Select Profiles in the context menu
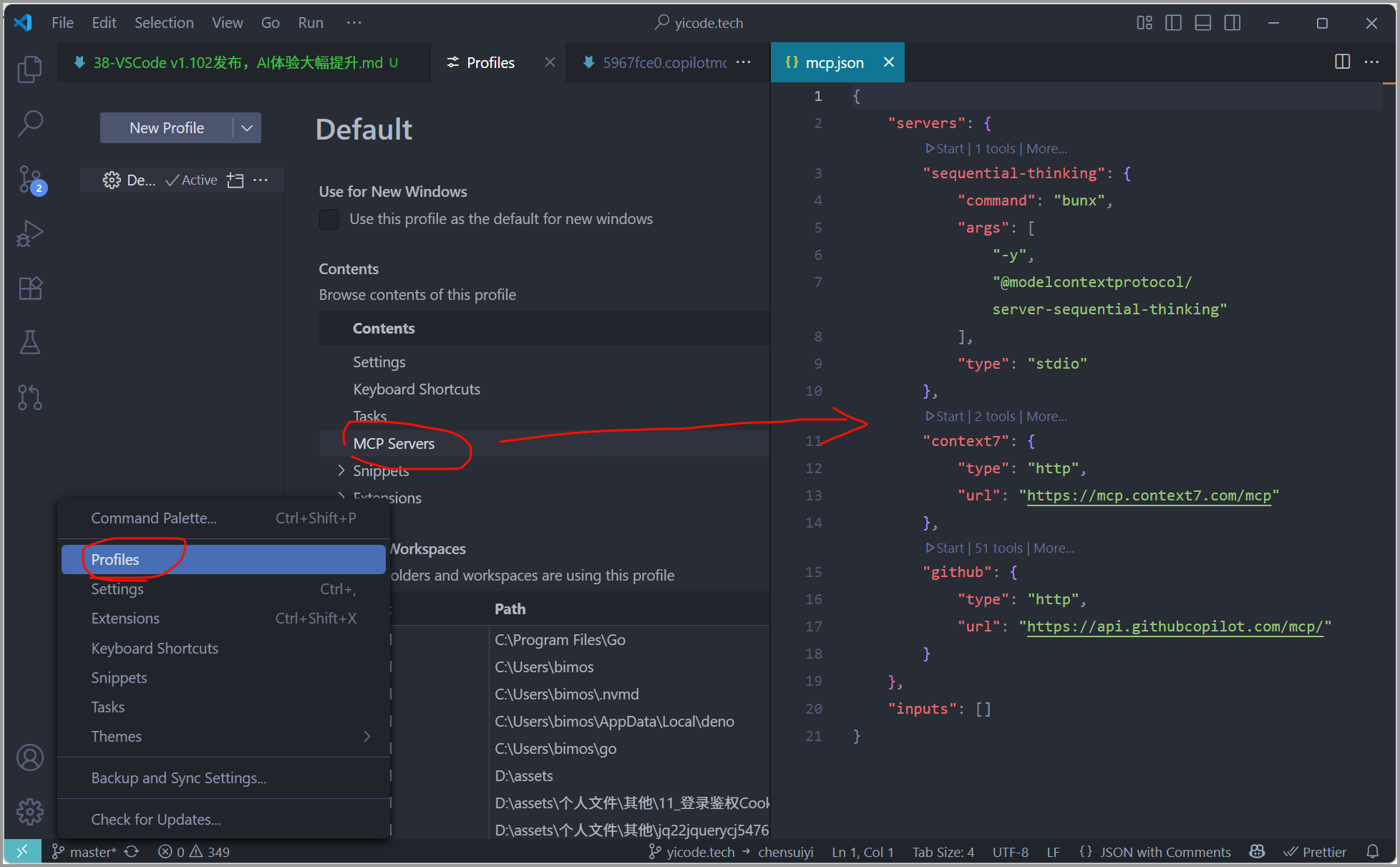The width and height of the screenshot is (1400, 867). (x=115, y=559)
